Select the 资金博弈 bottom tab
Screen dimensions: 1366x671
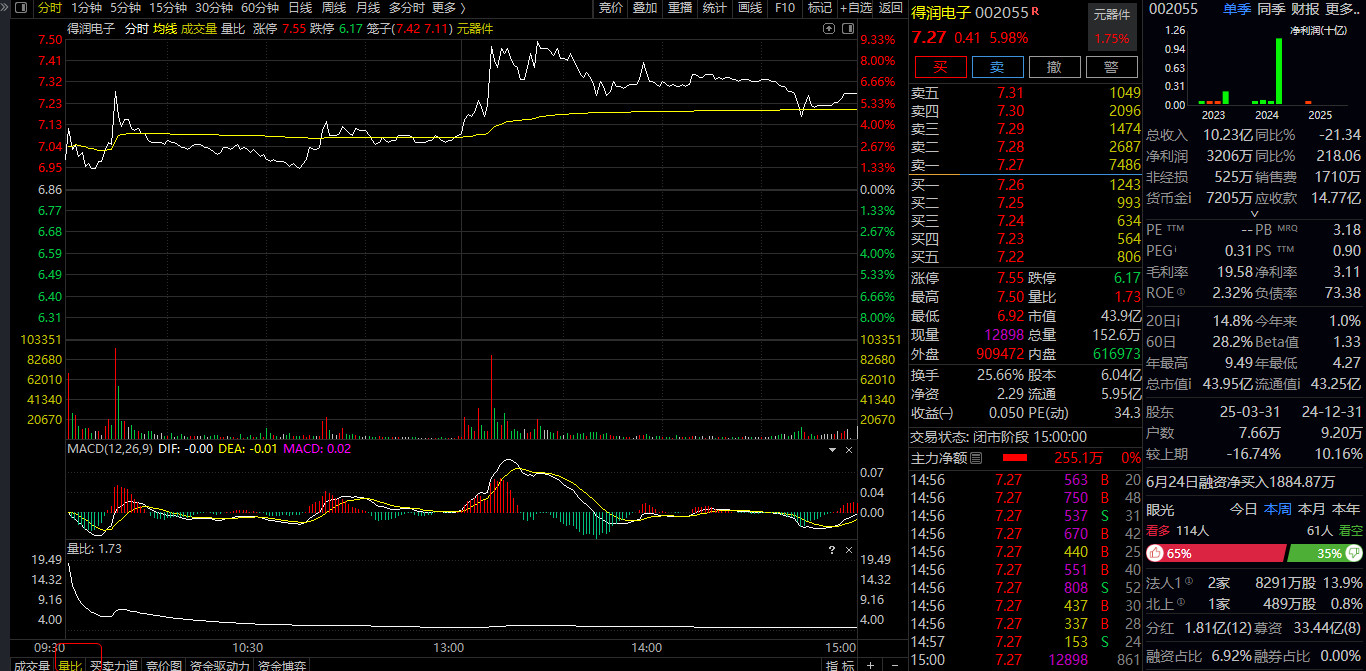(281, 665)
